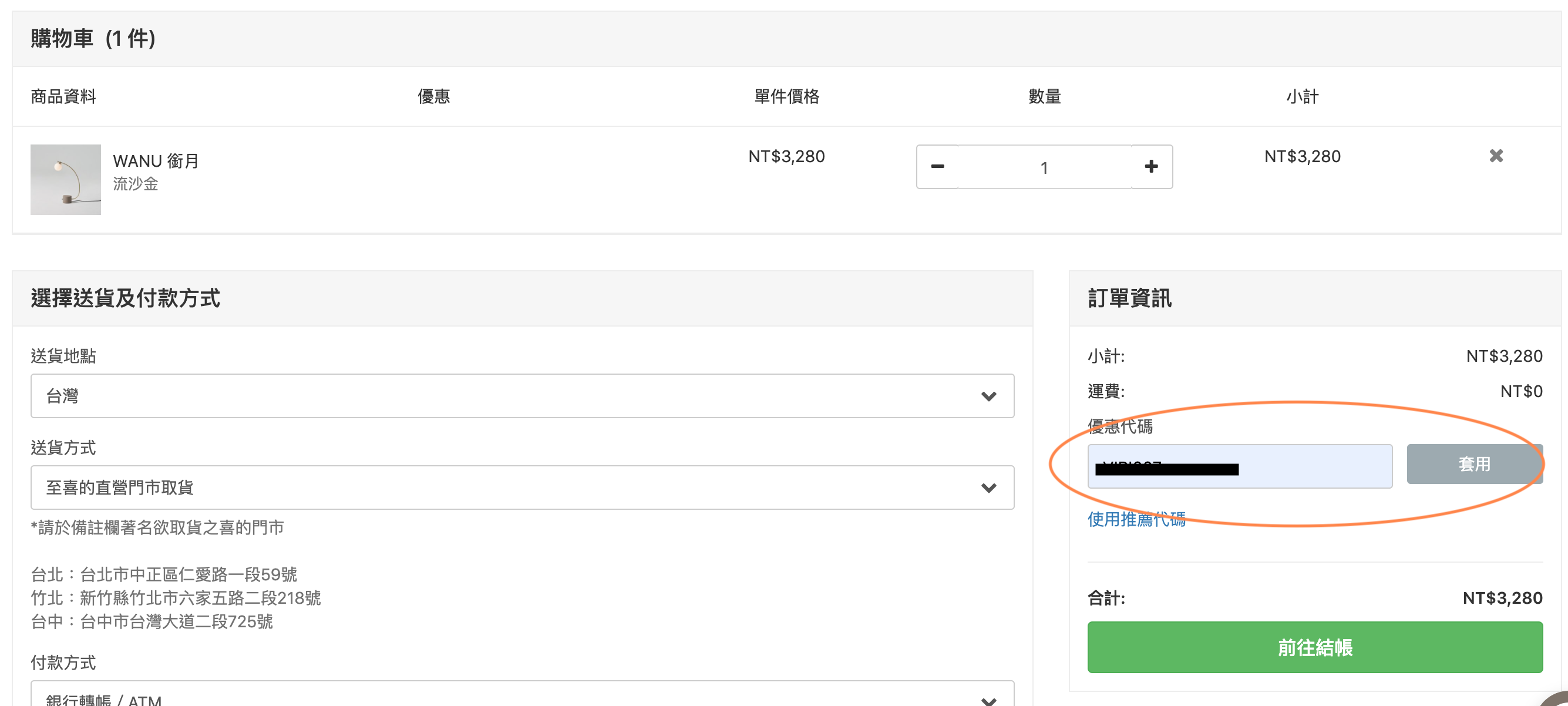Click the 購物車 (1 件) header
Screen dimensions: 1568x706
(x=93, y=39)
